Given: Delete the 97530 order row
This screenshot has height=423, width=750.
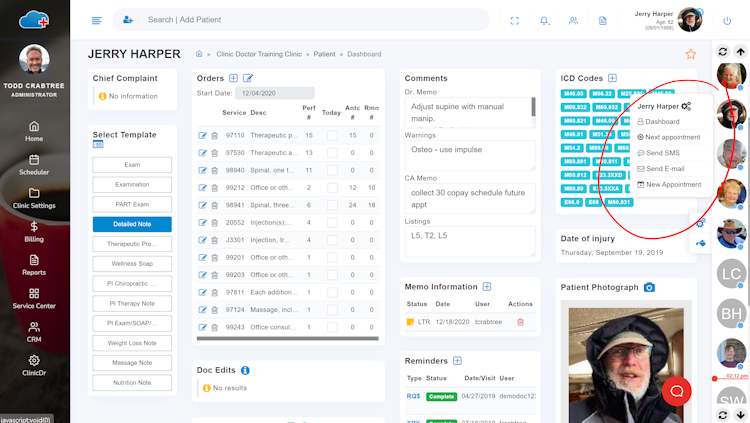Looking at the screenshot, I should coord(215,153).
